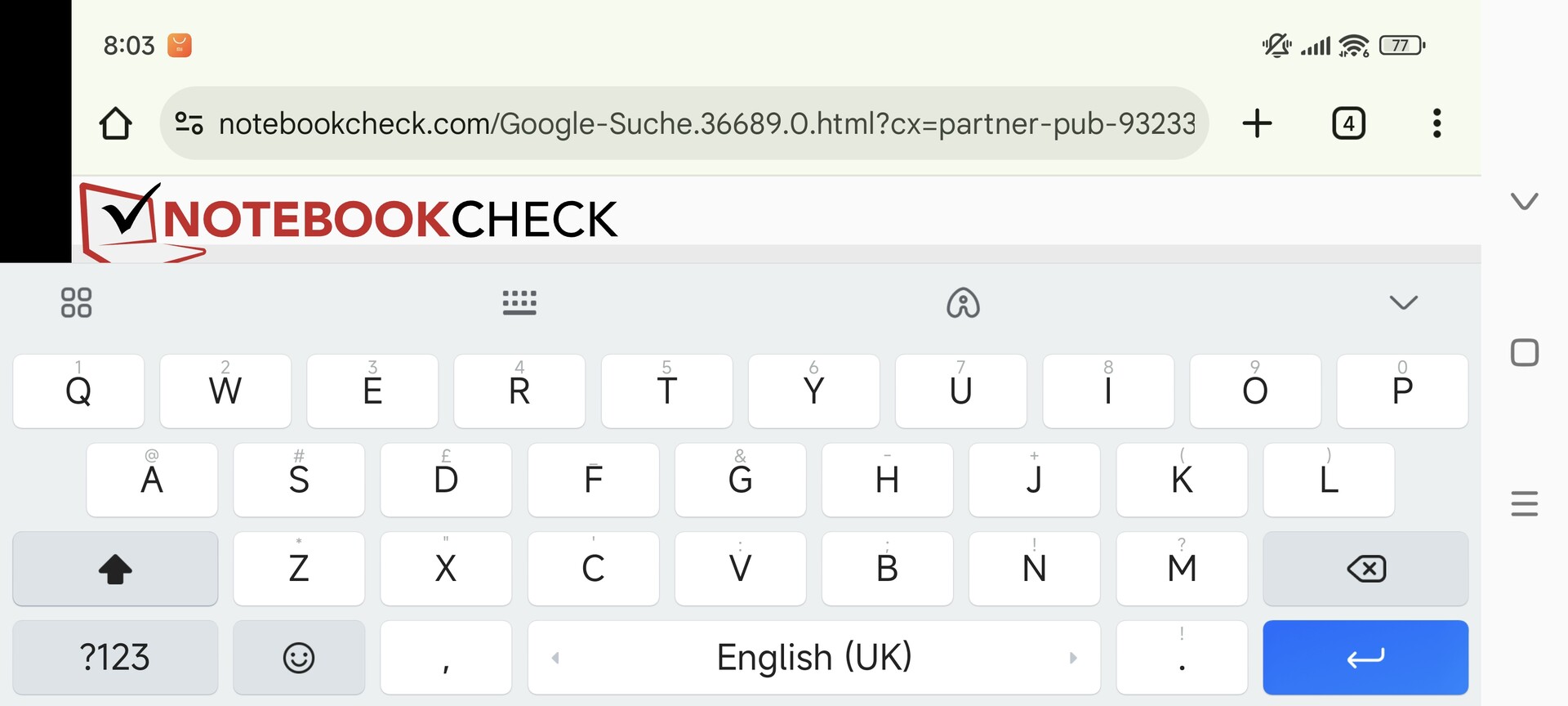Toggle the Shift key
The height and width of the screenshot is (706, 1568).
point(115,569)
